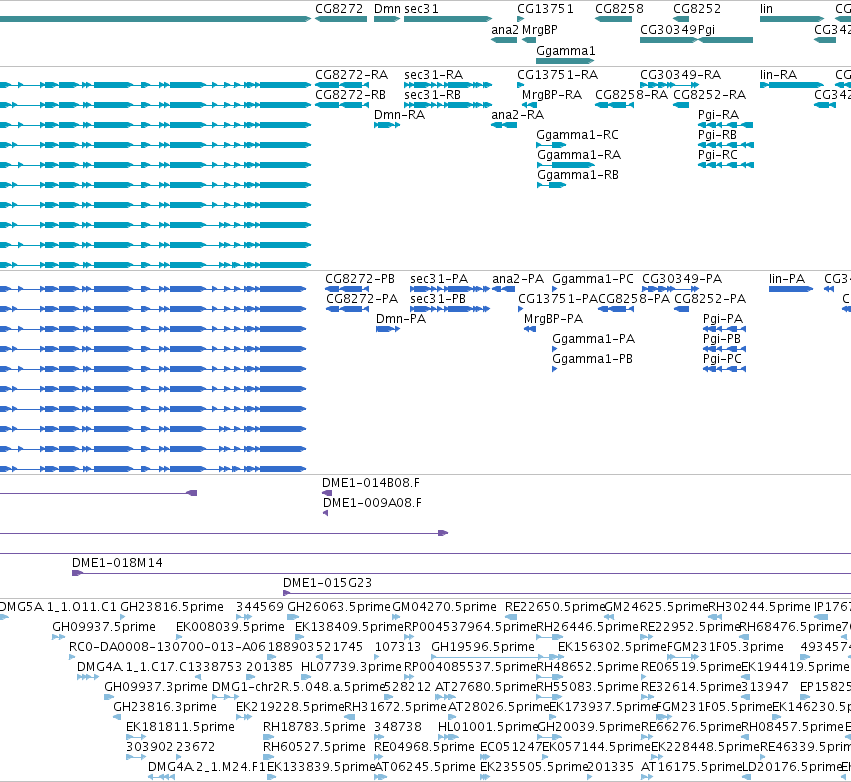Screen dimensions: 851x782
Task: Click the Pgi-PB protein label
Action: pos(721,339)
